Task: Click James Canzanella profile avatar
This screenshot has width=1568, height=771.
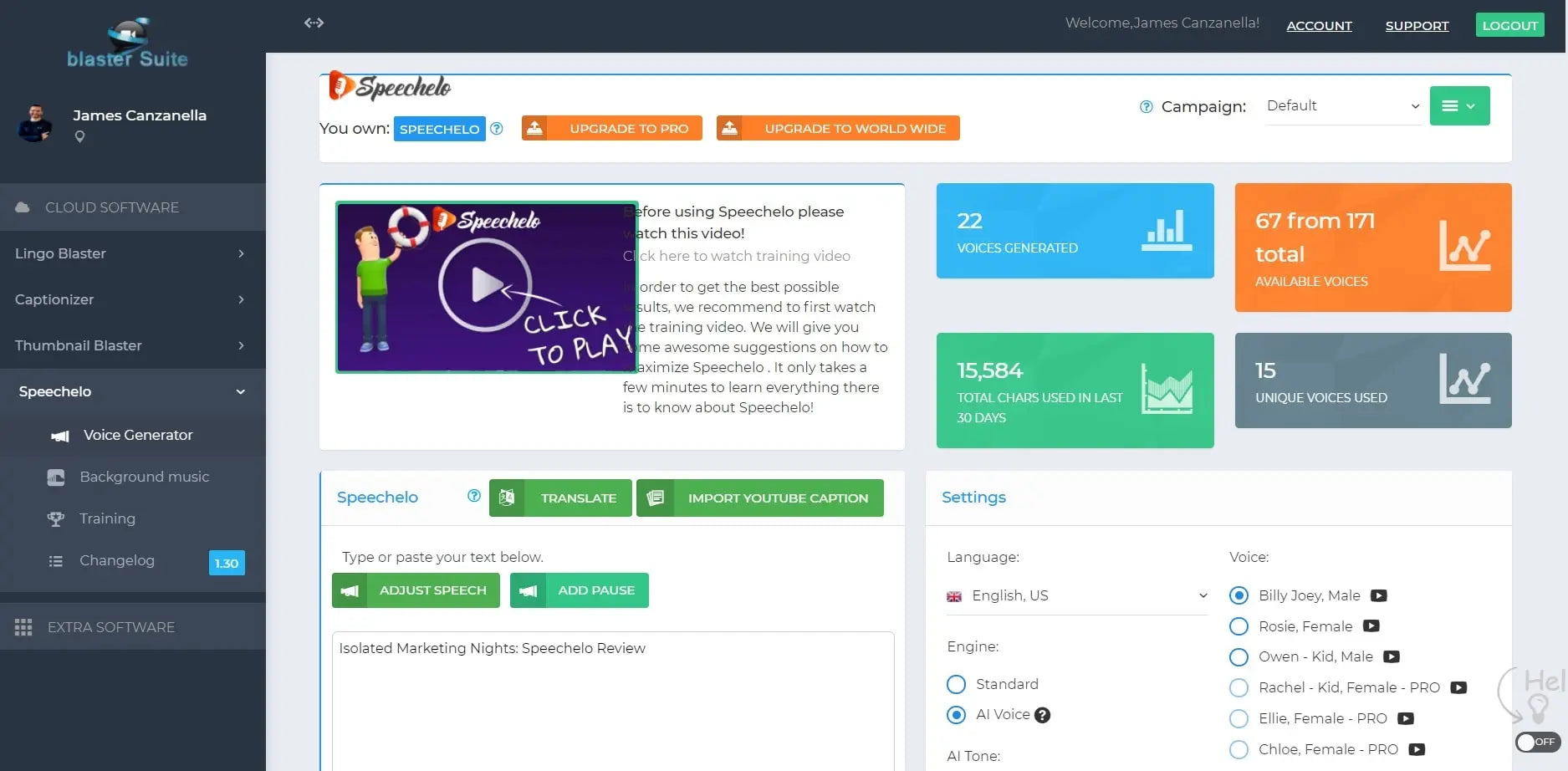Action: coord(35,123)
